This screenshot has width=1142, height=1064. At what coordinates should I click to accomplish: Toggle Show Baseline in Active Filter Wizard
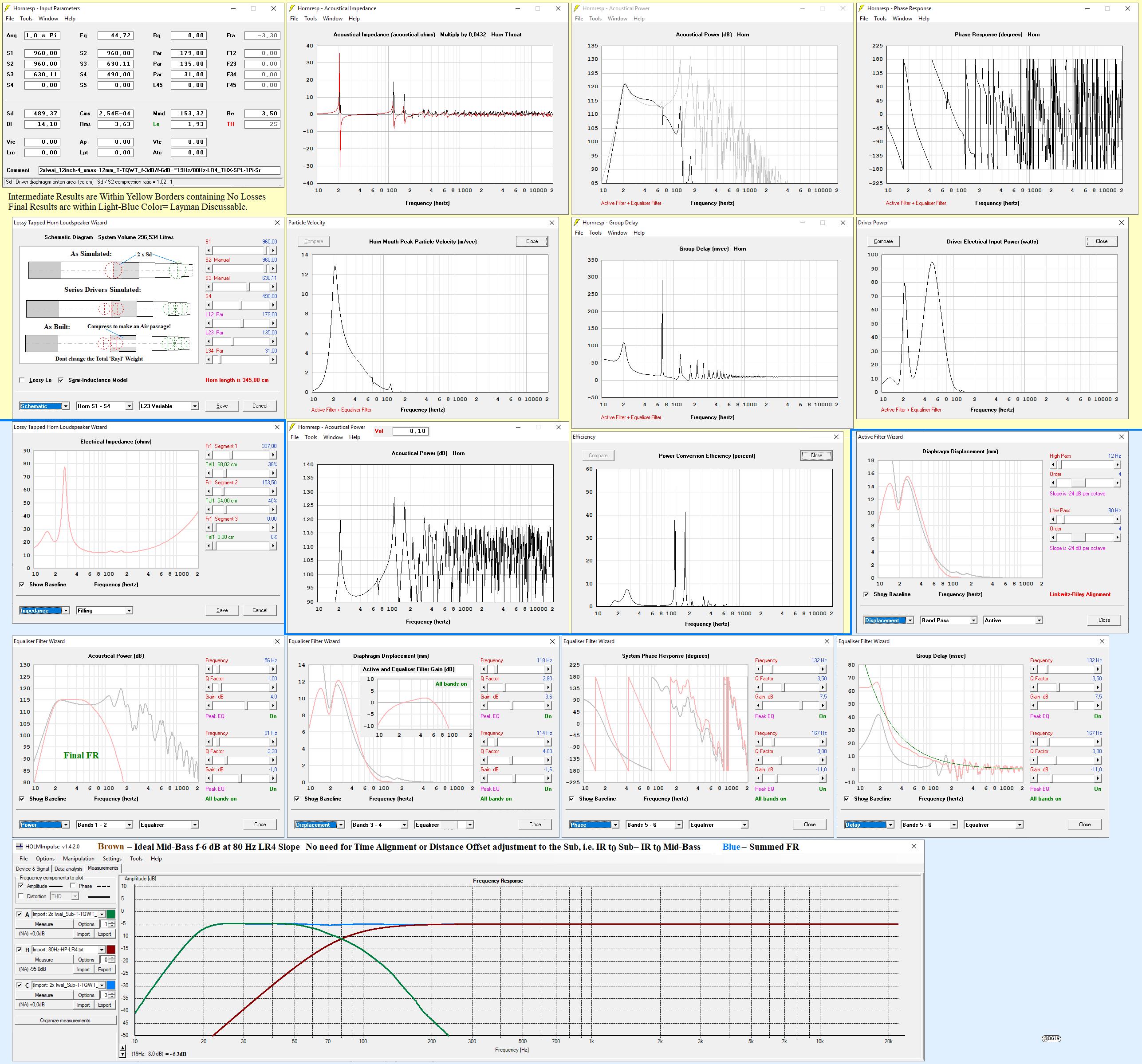coord(867,594)
